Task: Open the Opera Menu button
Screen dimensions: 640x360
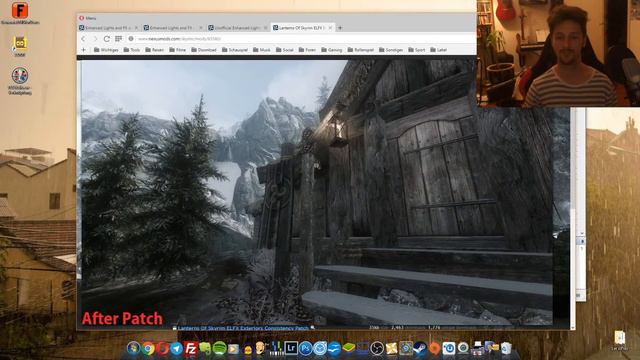Action: [87, 18]
